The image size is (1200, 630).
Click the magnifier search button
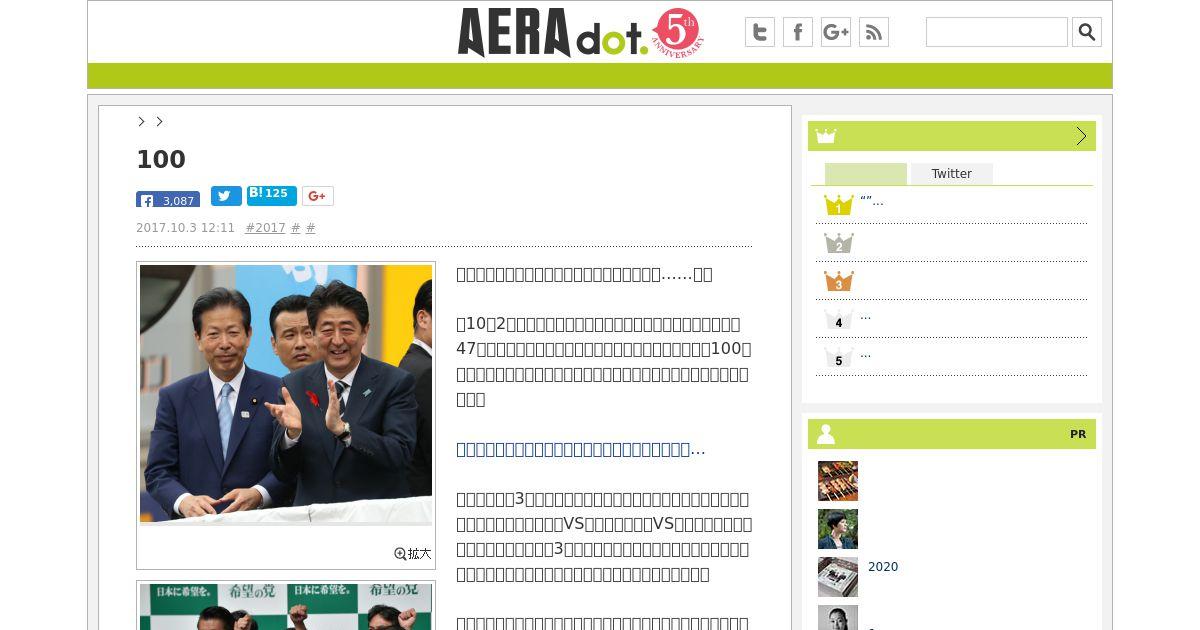click(1087, 32)
